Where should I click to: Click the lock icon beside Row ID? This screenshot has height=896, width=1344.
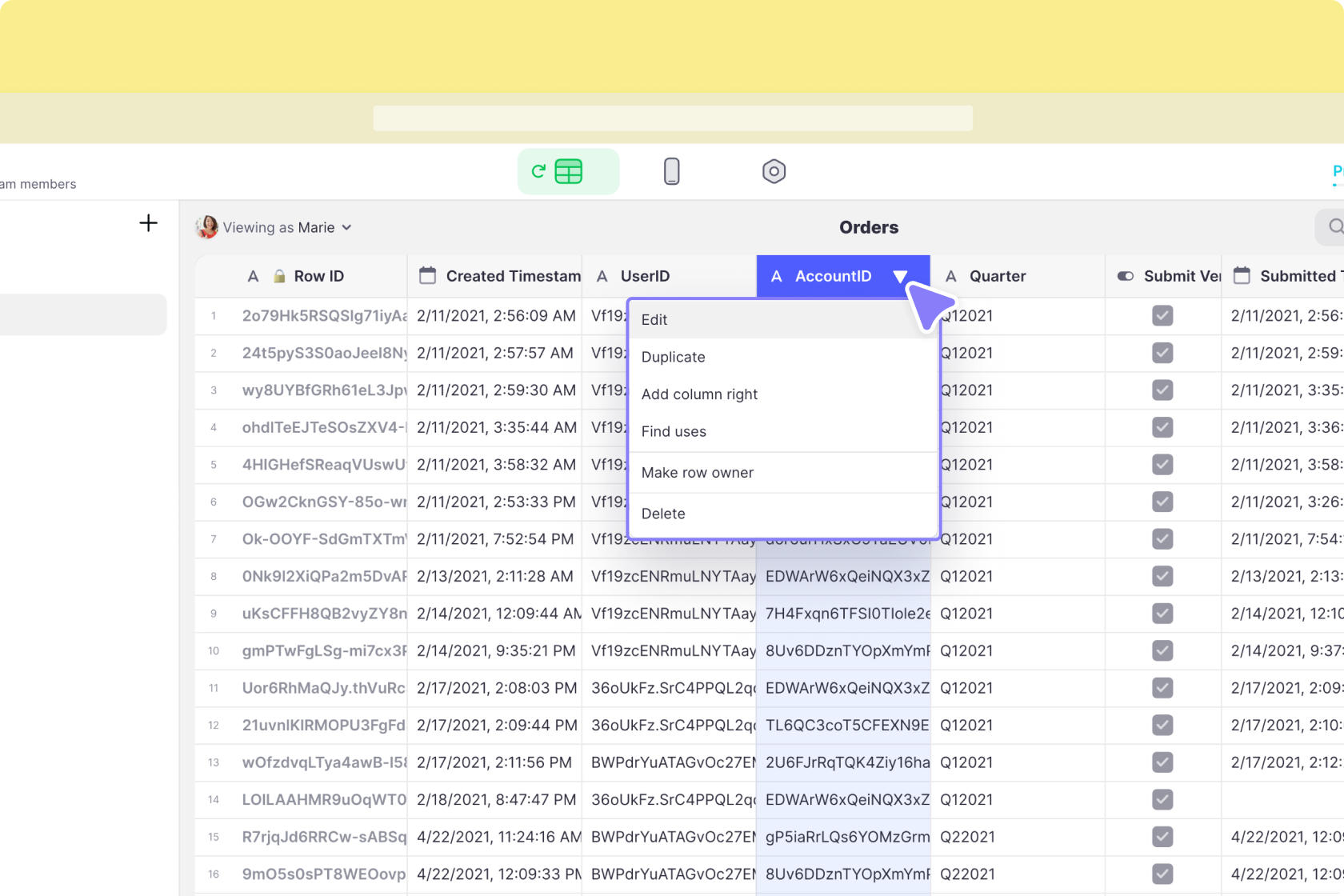(279, 277)
